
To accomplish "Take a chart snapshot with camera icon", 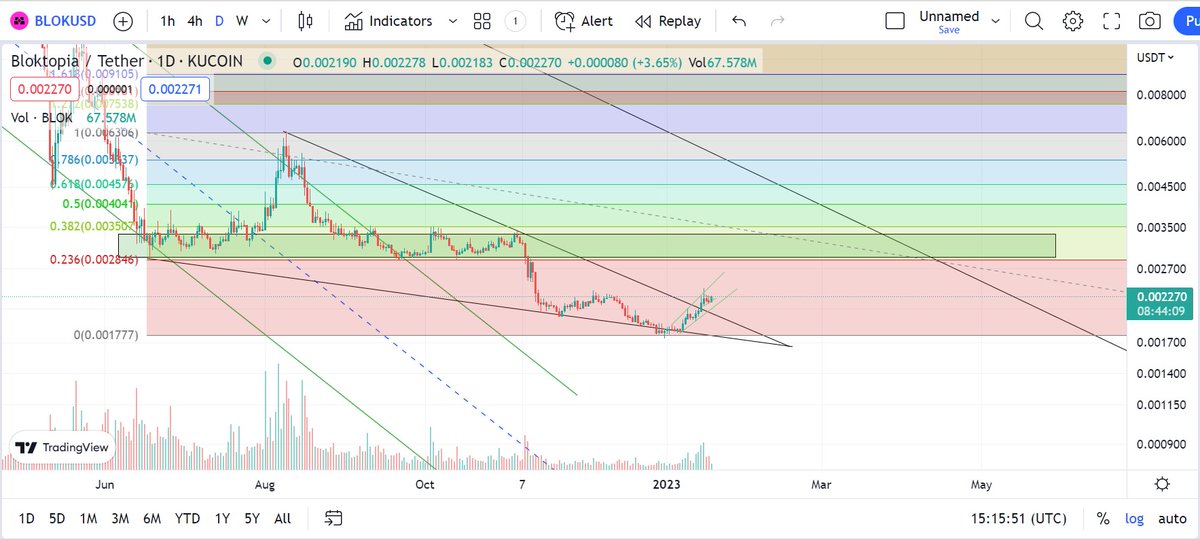I will (1150, 21).
